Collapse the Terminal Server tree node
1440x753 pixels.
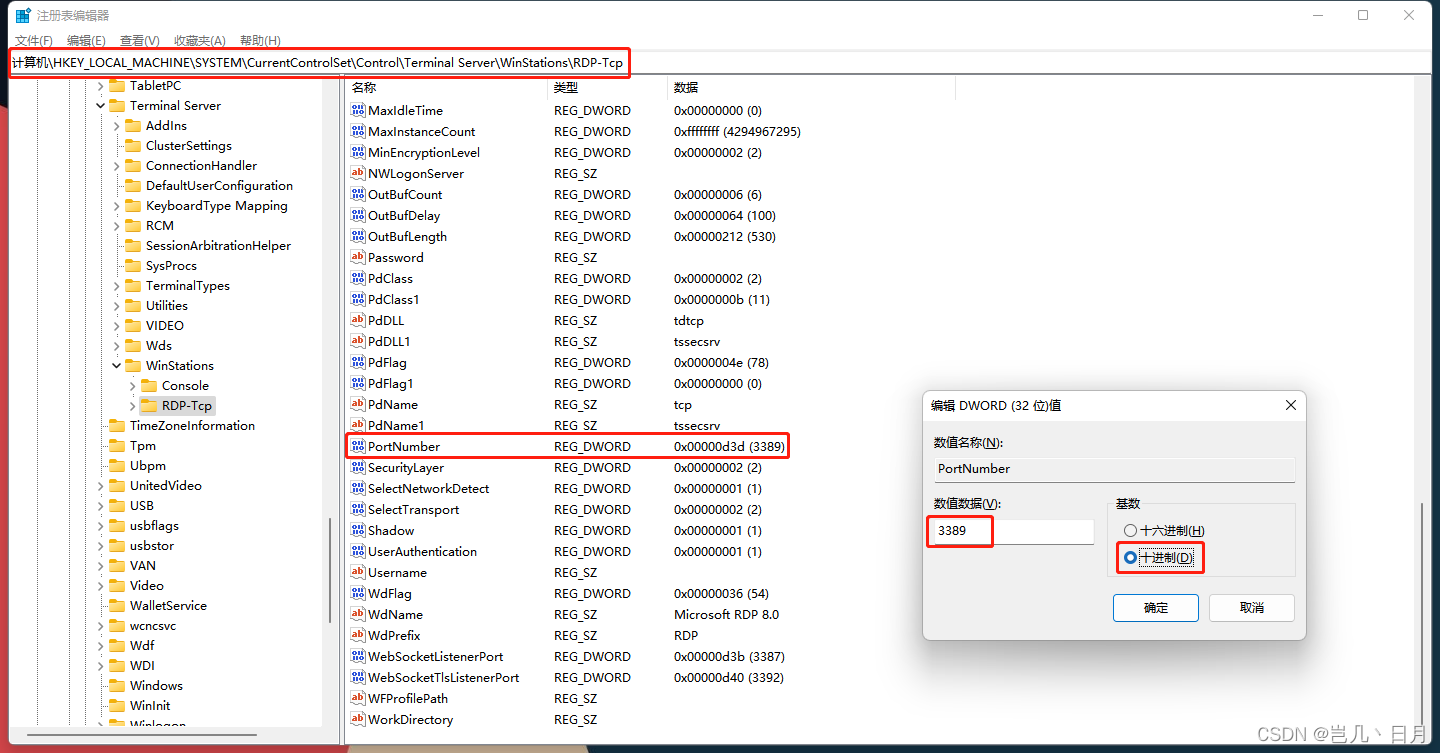[100, 105]
